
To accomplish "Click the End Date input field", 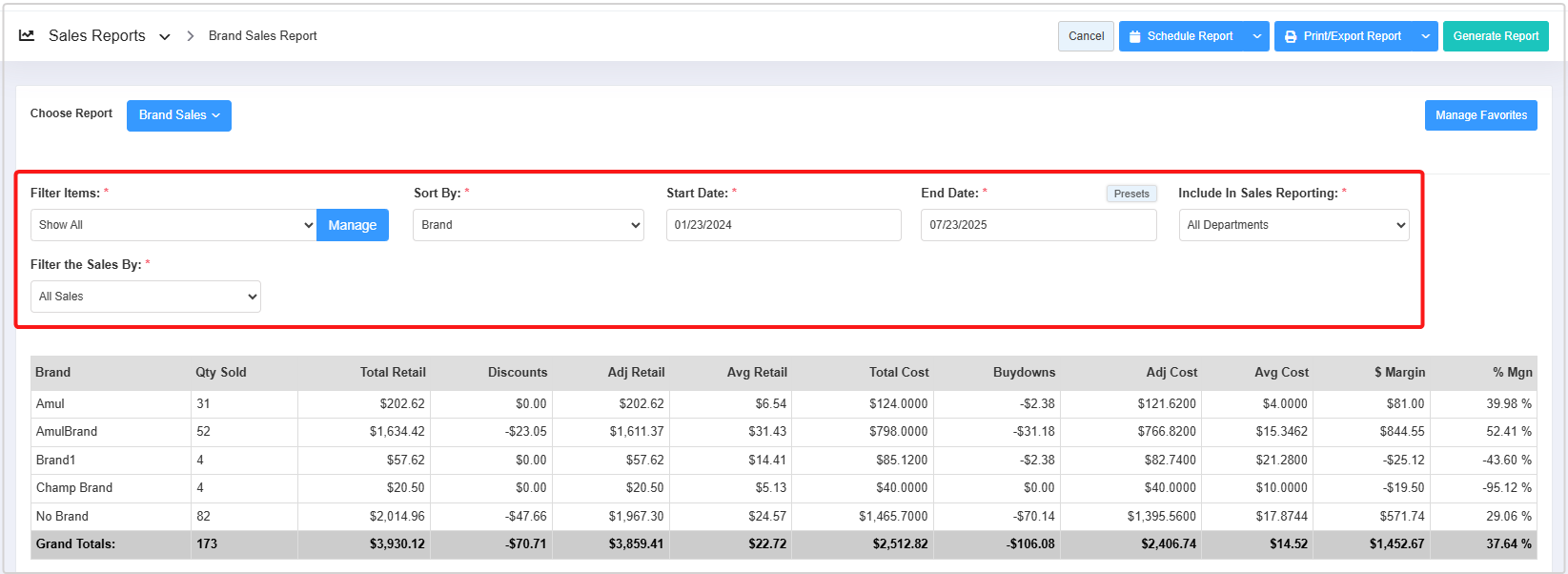I will [1038, 225].
